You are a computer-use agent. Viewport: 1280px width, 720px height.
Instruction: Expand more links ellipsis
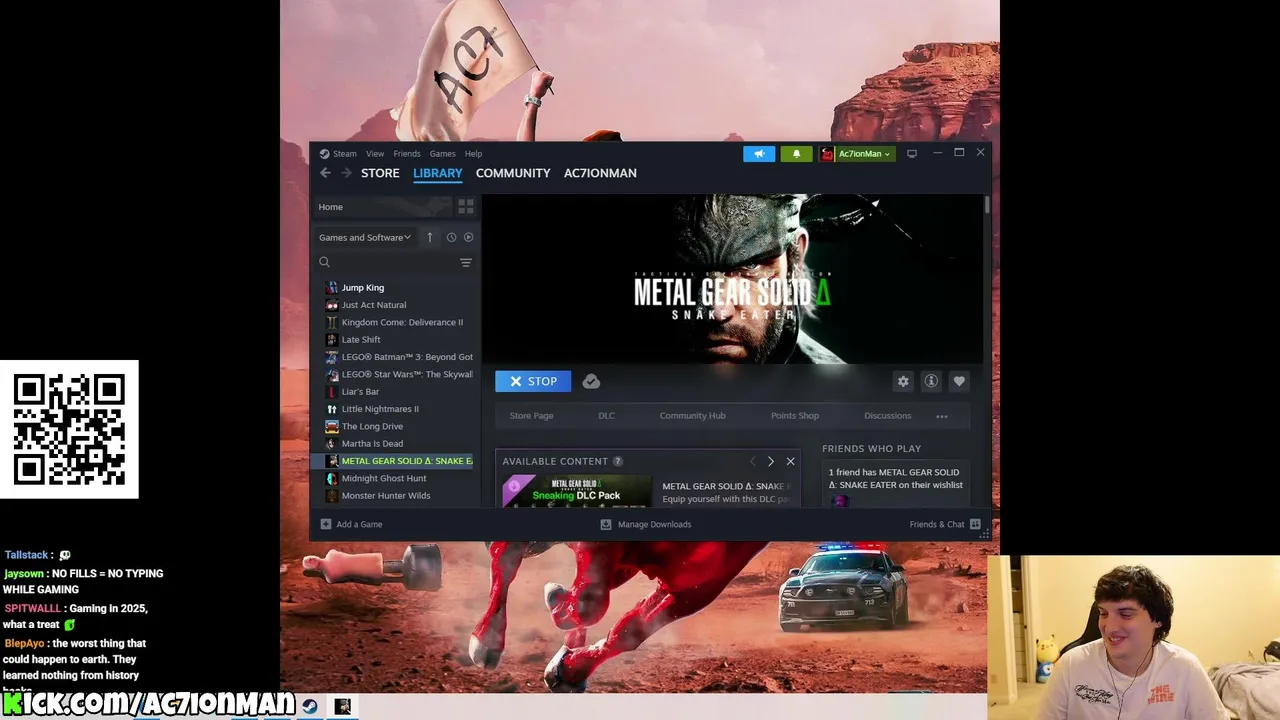pos(942,416)
